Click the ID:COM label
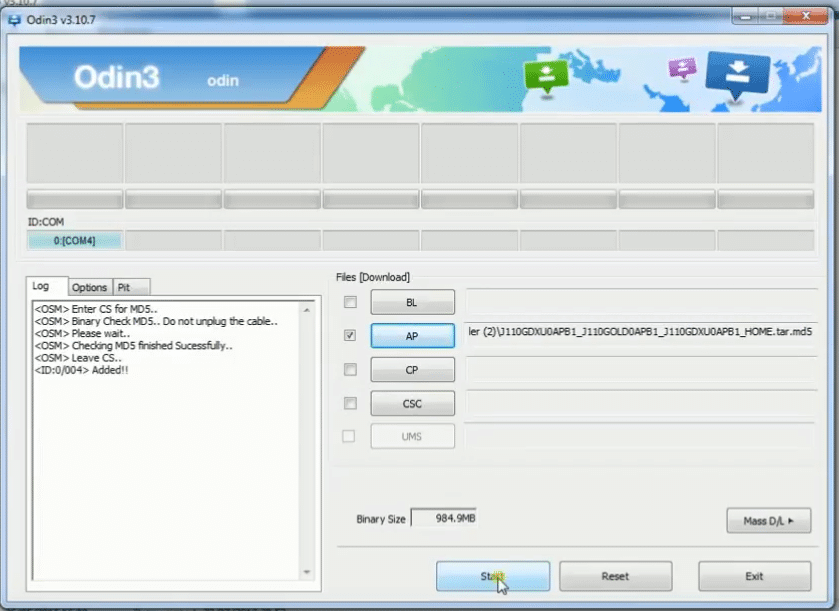 pos(45,222)
